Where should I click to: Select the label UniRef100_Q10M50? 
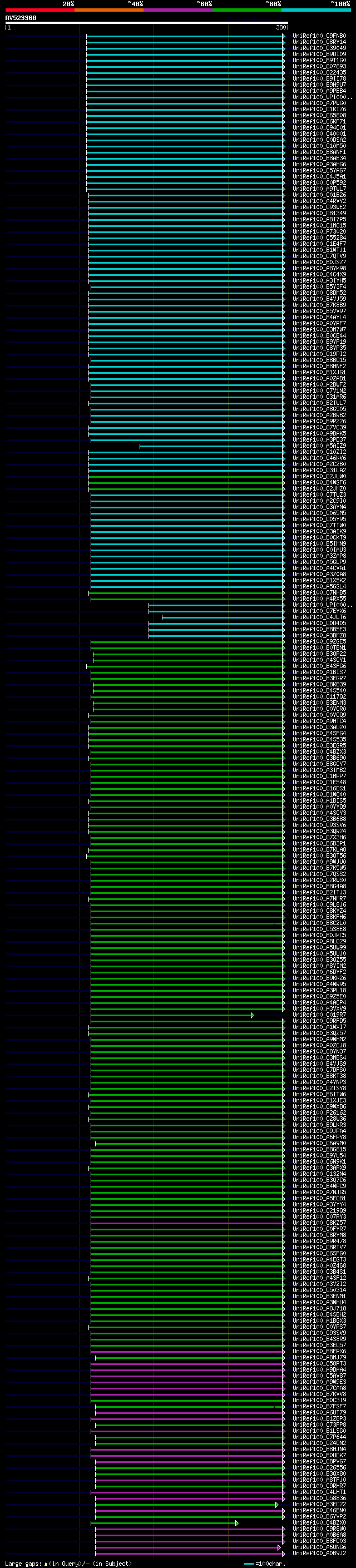(x=319, y=146)
